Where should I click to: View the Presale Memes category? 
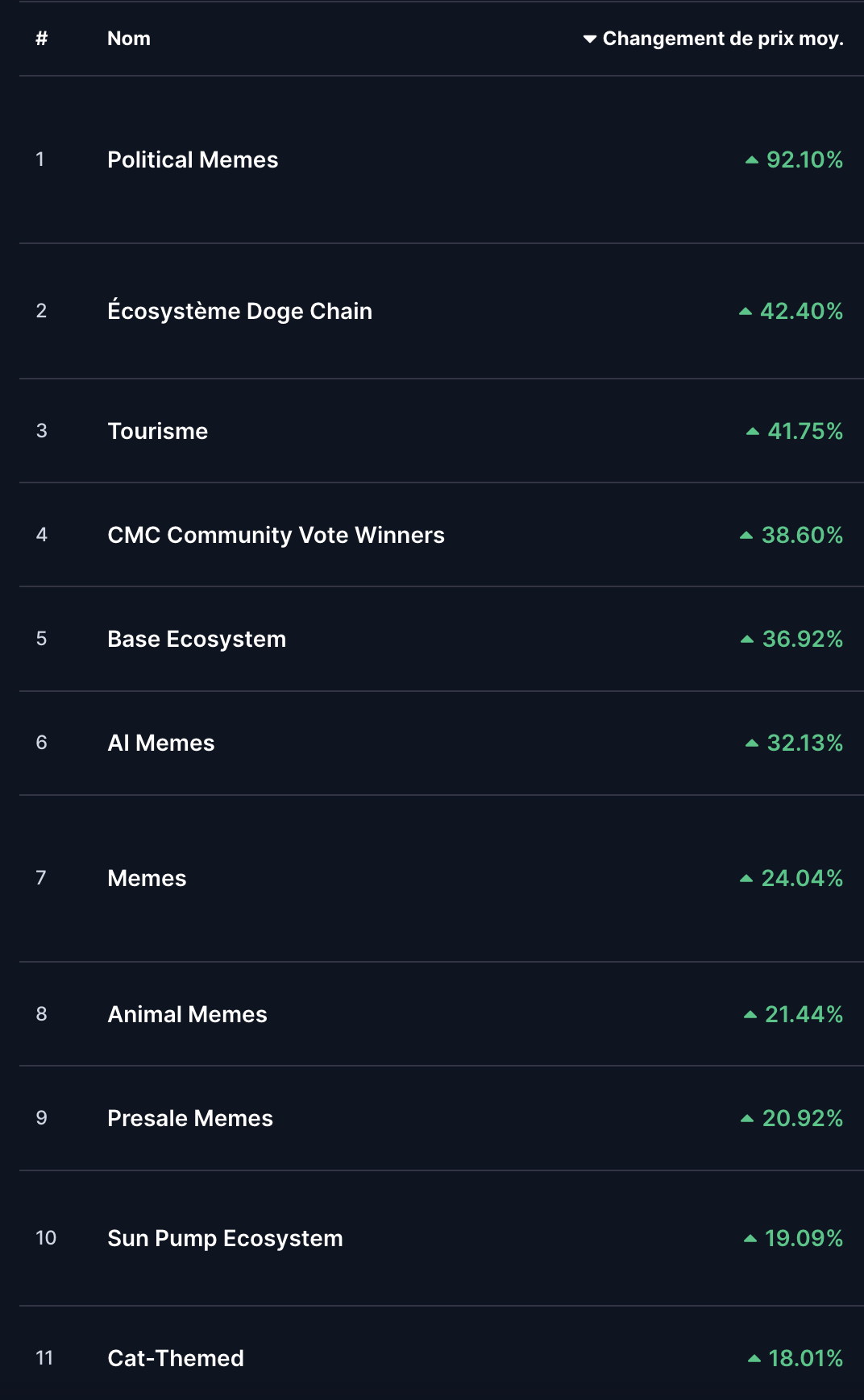point(190,1118)
